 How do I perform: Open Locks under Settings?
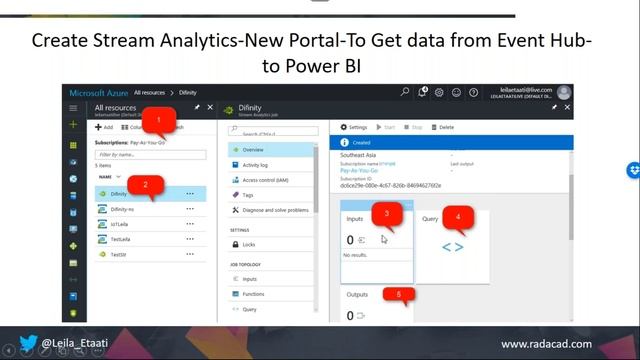(271, 244)
